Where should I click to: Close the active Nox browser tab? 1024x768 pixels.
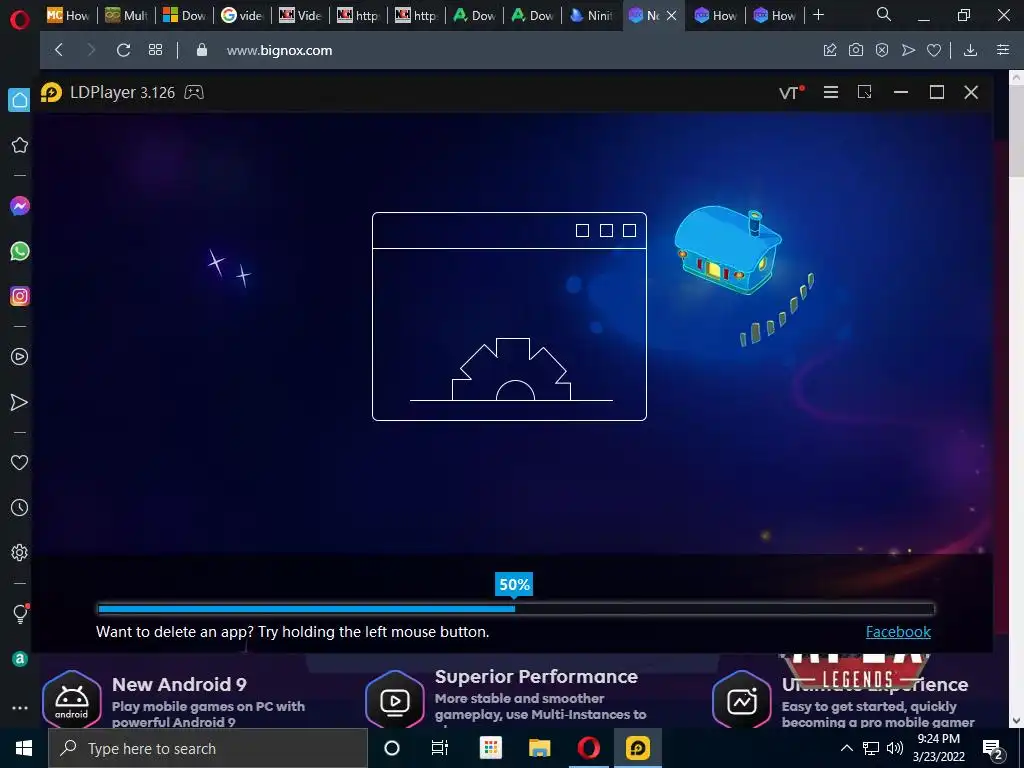tap(671, 16)
